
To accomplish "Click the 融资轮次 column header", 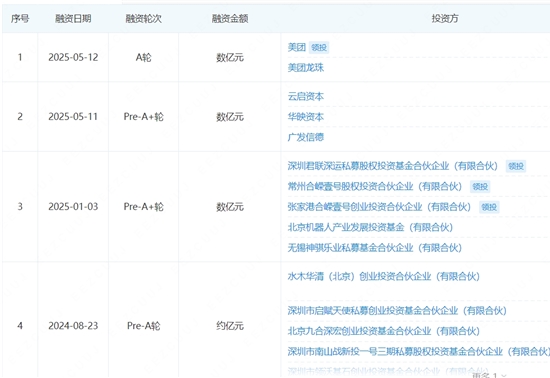I will 143,19.
